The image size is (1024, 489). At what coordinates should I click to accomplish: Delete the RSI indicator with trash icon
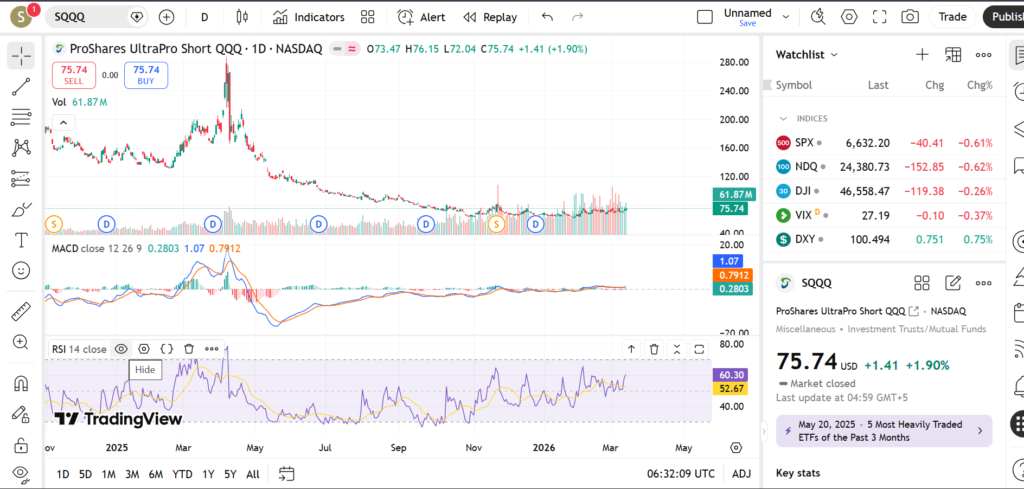[x=189, y=349]
